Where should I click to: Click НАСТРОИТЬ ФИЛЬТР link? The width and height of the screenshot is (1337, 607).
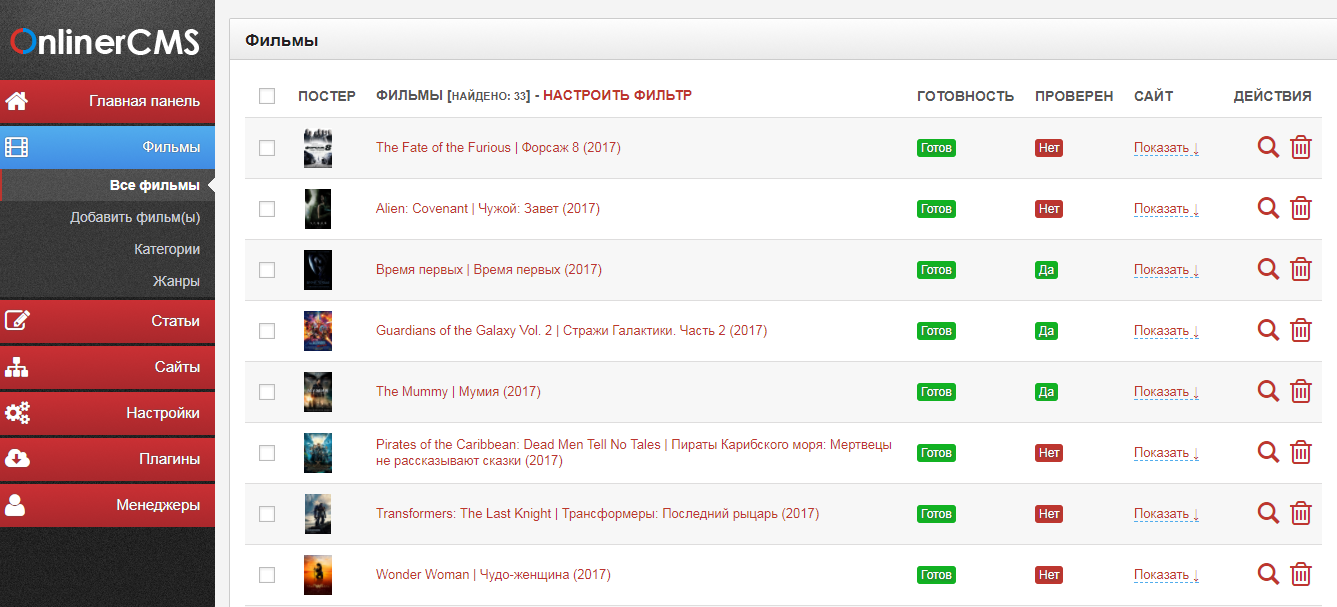click(x=617, y=96)
